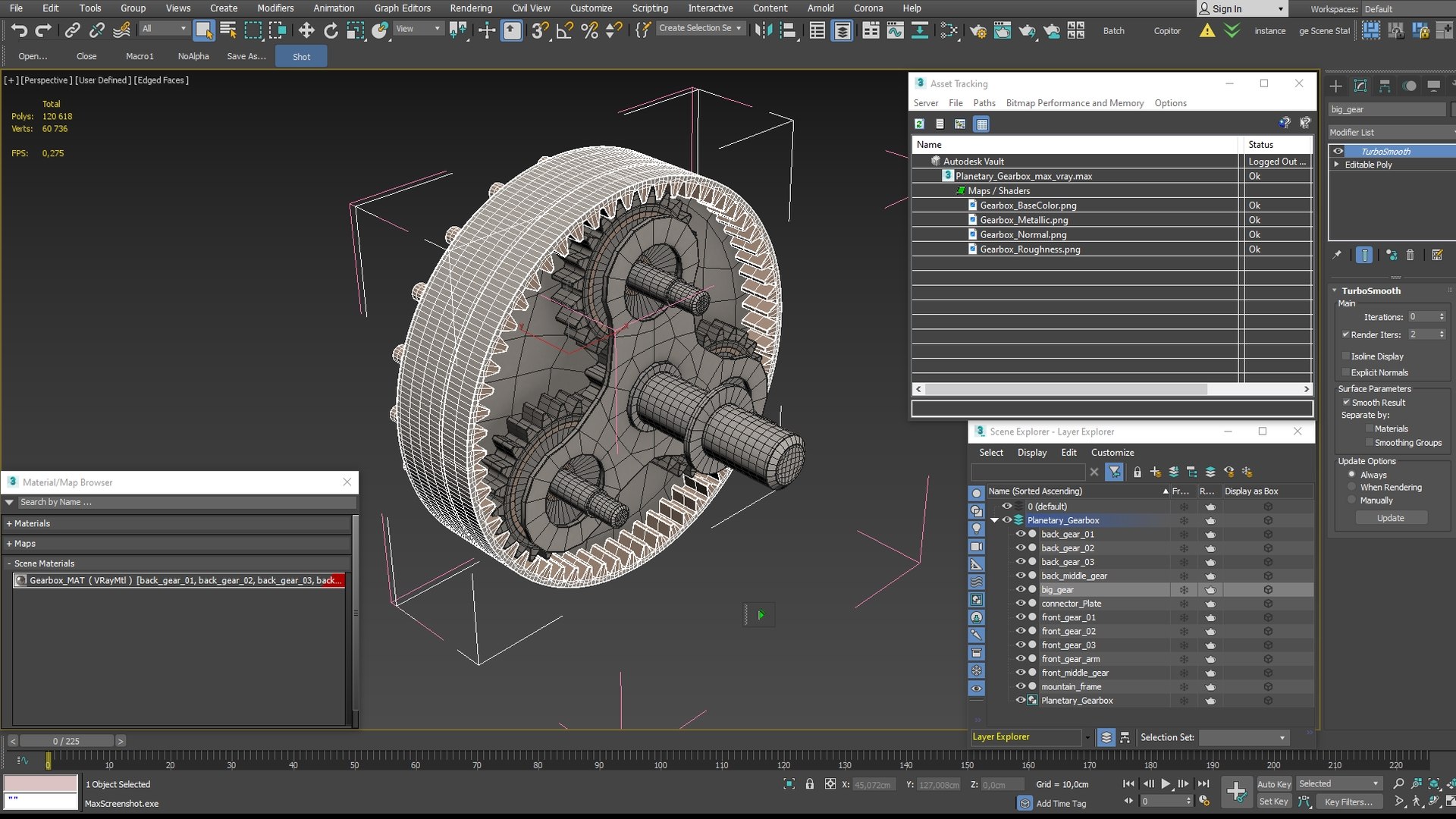Open the Modifier List dropdown

(x=1392, y=133)
